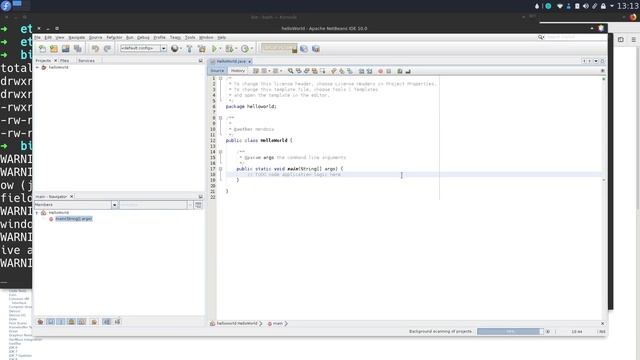Click the Toggle Bookmark icon in editor toolbar
The height and width of the screenshot is (360, 640).
click(350, 71)
